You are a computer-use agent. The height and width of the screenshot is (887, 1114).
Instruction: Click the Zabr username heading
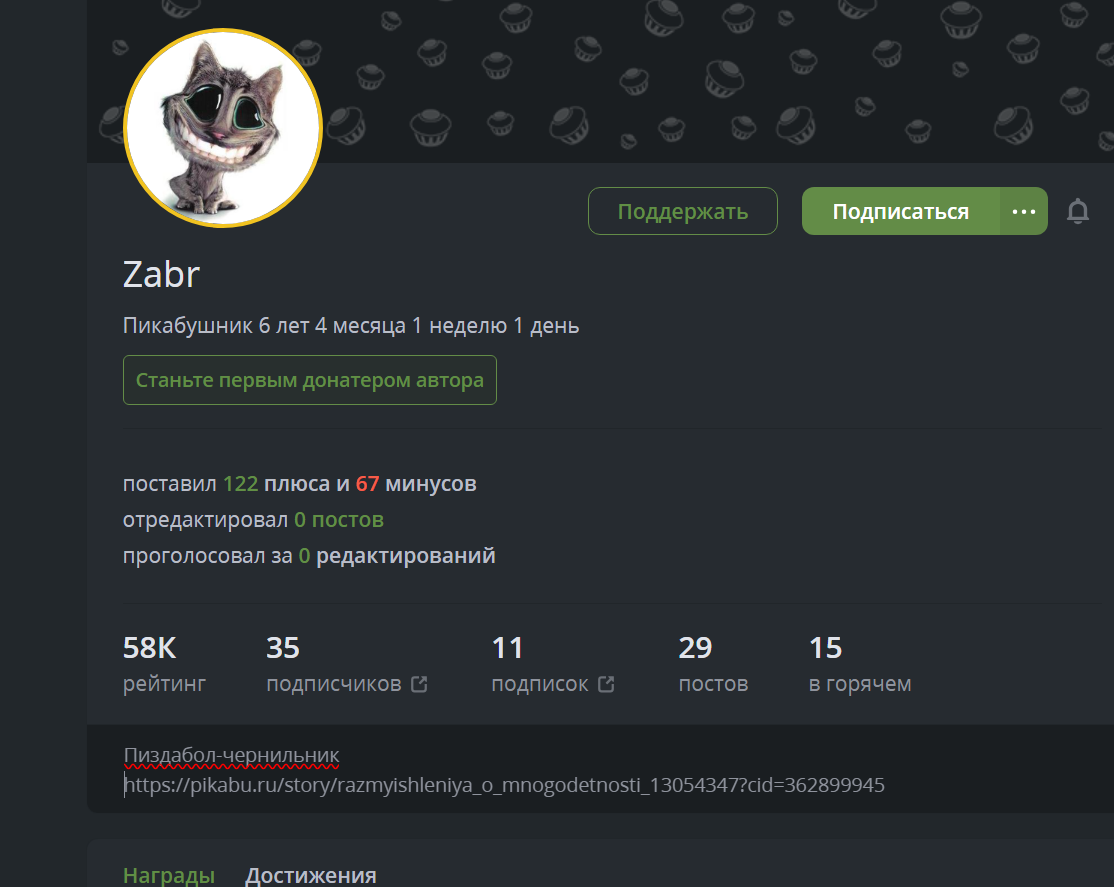(x=161, y=274)
